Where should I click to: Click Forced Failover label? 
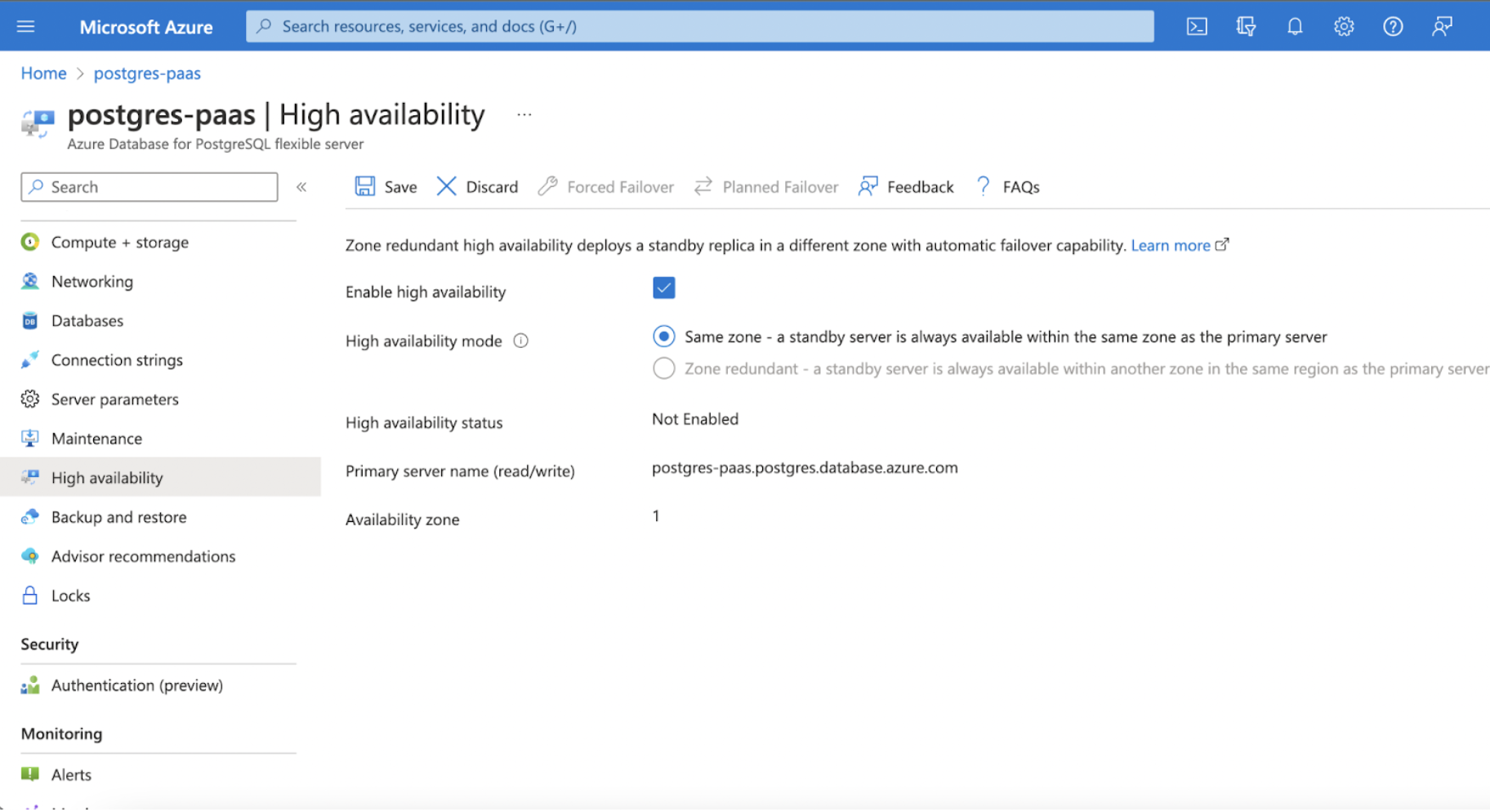pos(620,187)
